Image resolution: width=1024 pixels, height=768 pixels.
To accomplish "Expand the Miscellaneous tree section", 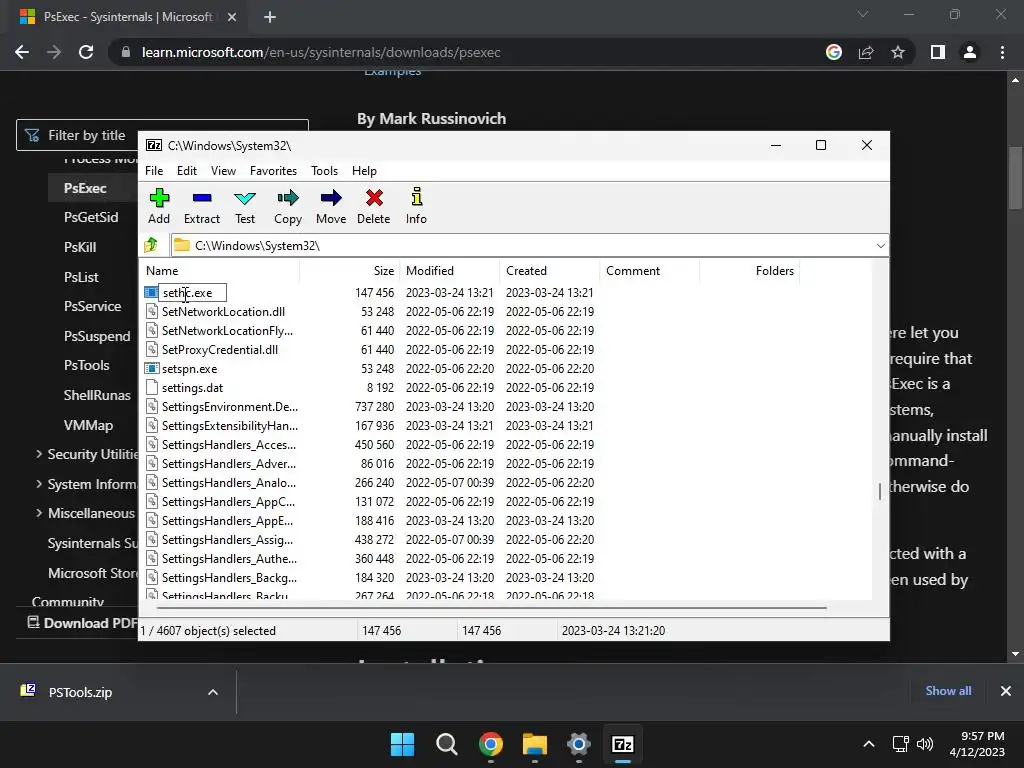I will (39, 513).
